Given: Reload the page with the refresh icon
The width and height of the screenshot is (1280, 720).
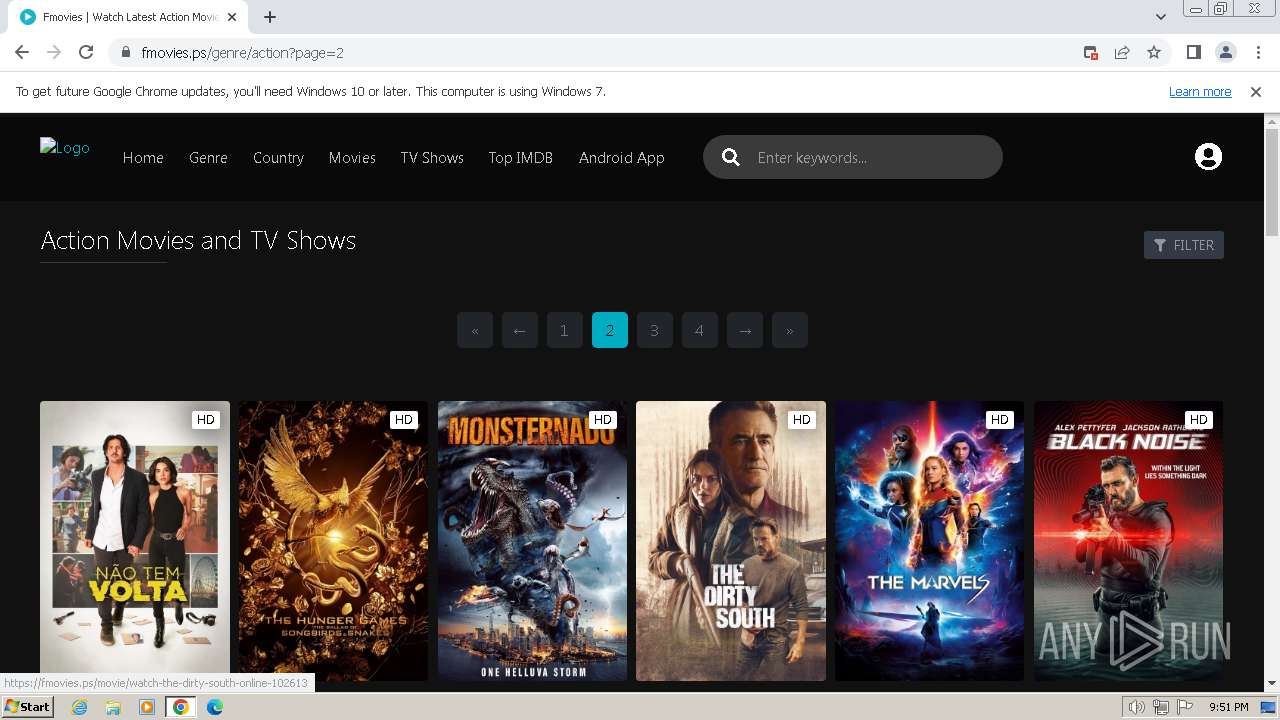Looking at the screenshot, I should click(86, 52).
